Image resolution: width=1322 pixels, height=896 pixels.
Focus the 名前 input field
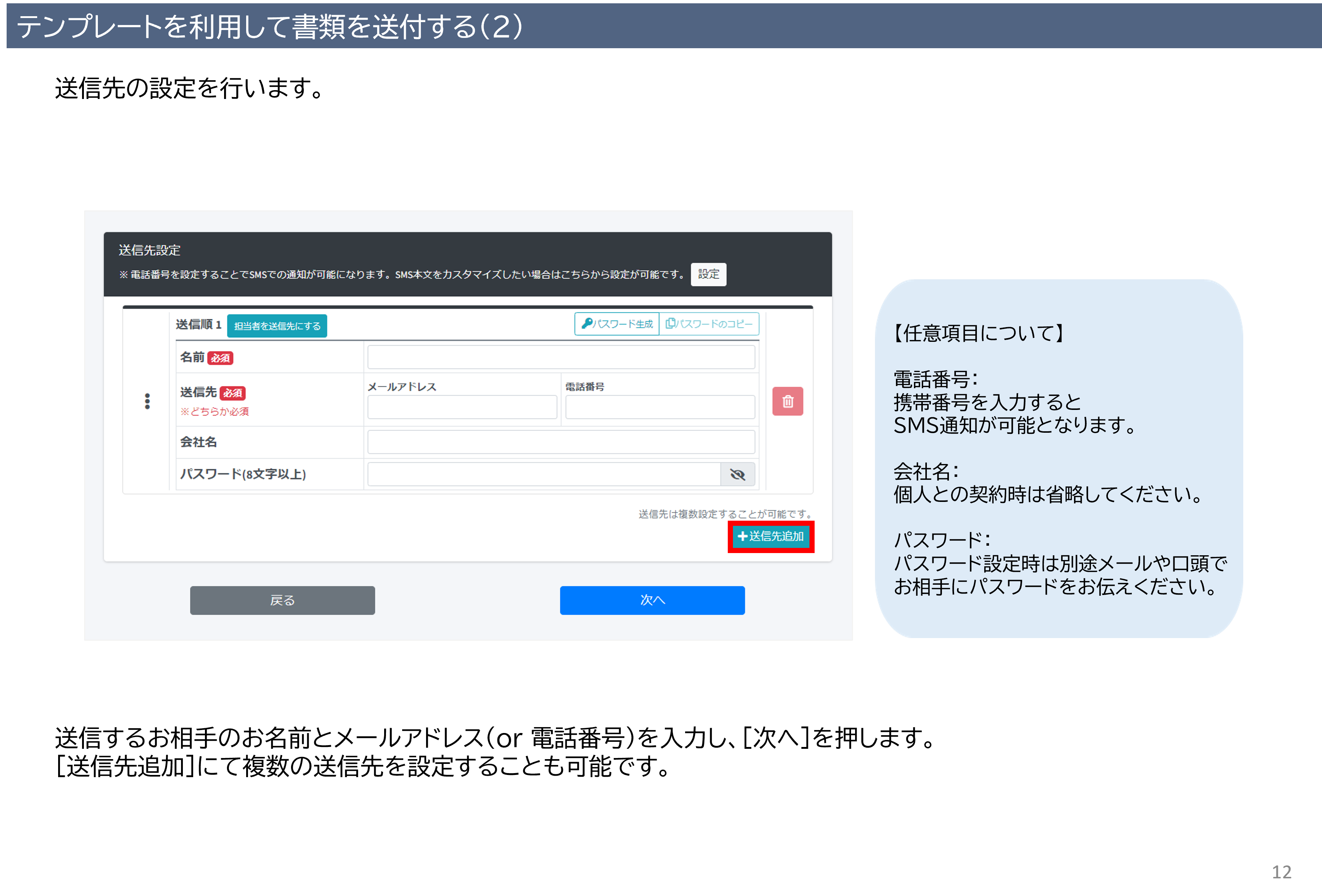click(561, 357)
